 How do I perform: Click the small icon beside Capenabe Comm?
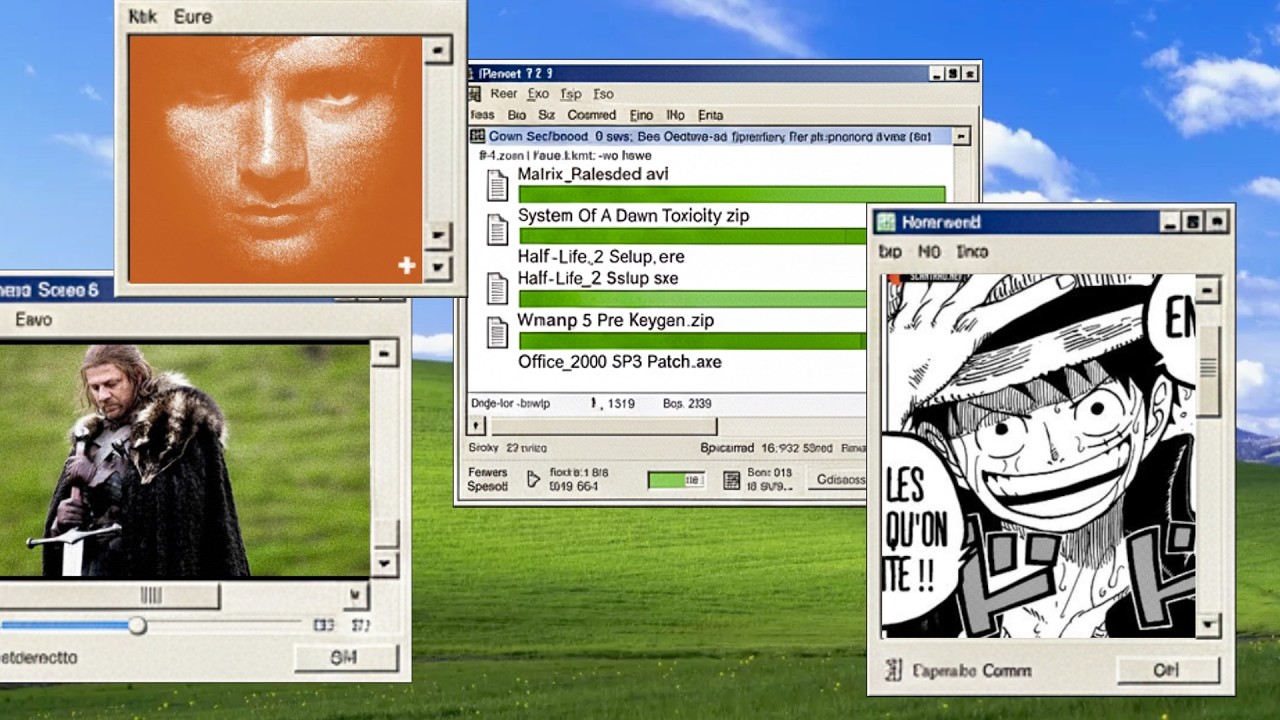[894, 670]
